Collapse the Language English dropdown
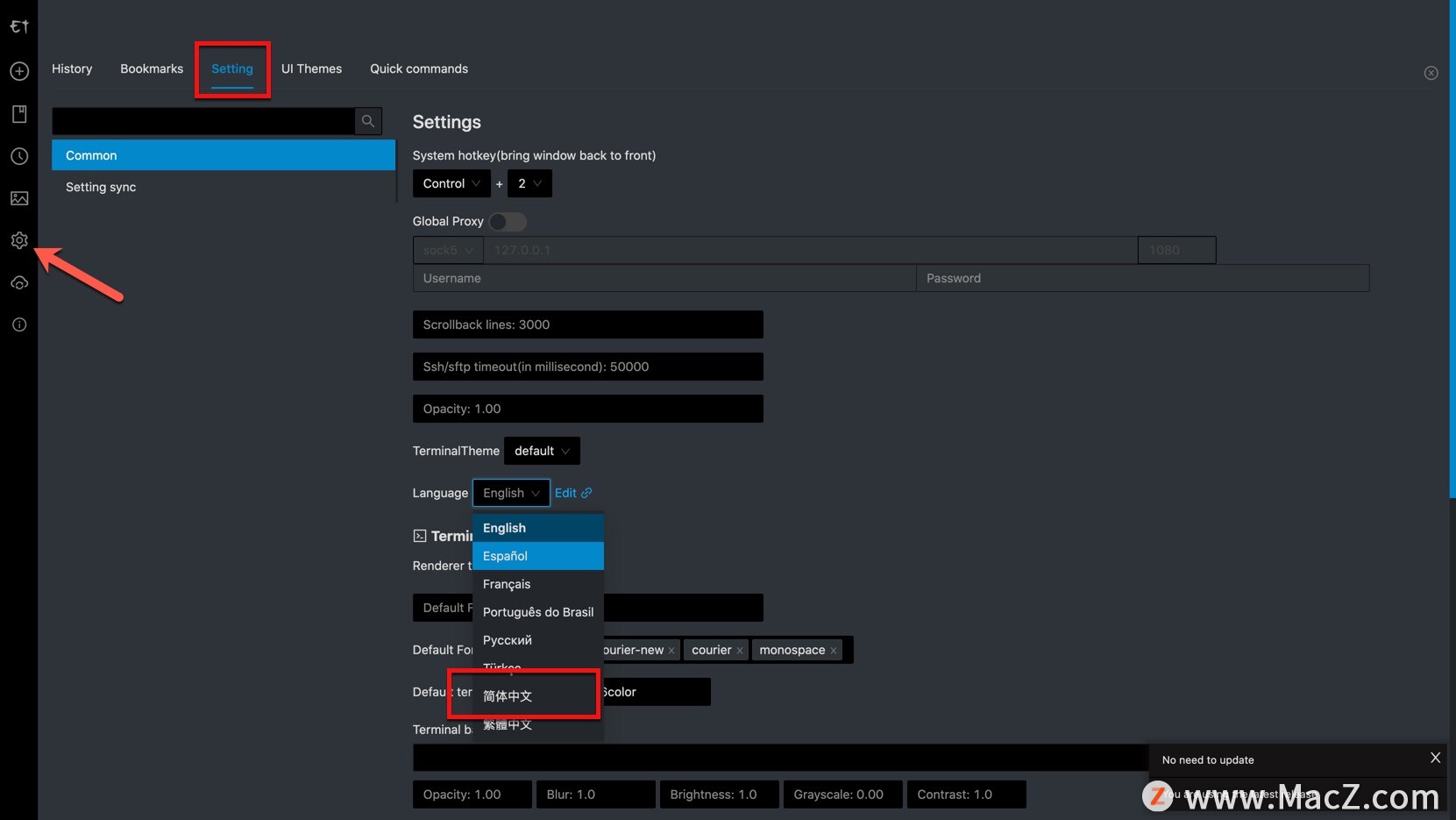Screen dimensions: 1456x820 tap(511, 493)
